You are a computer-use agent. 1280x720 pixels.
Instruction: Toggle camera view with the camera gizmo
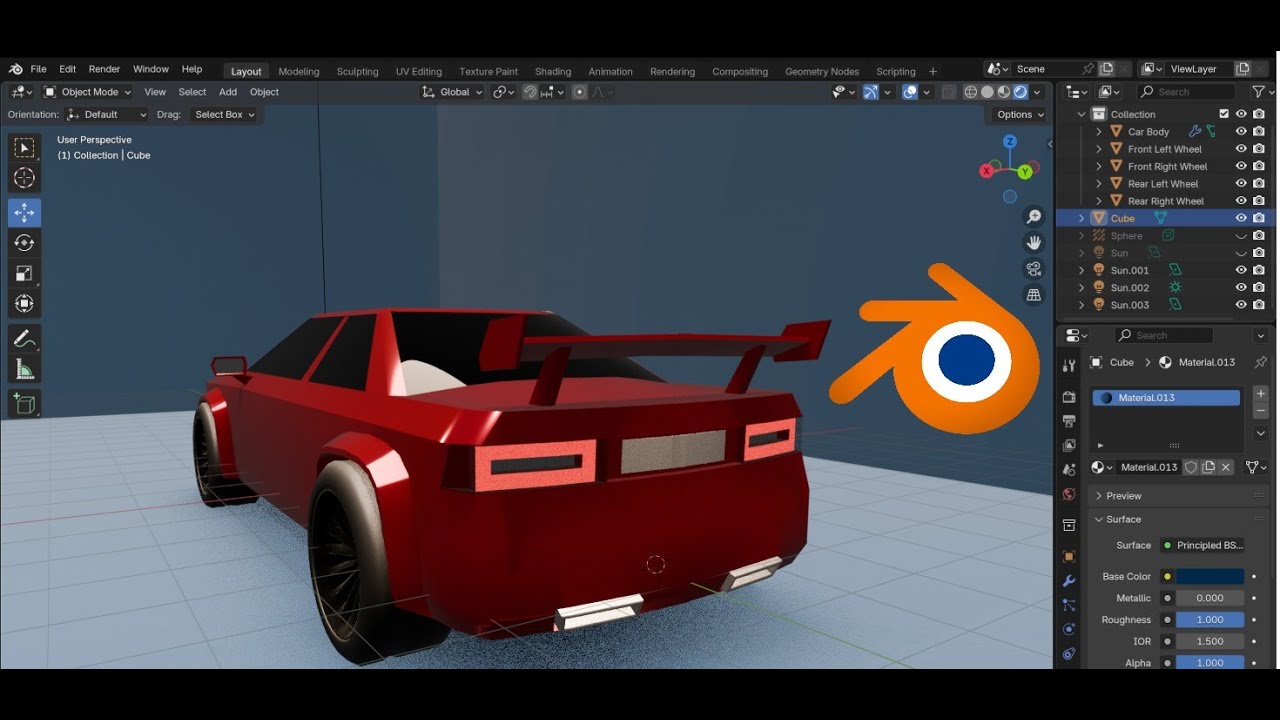pyautogui.click(x=1034, y=269)
